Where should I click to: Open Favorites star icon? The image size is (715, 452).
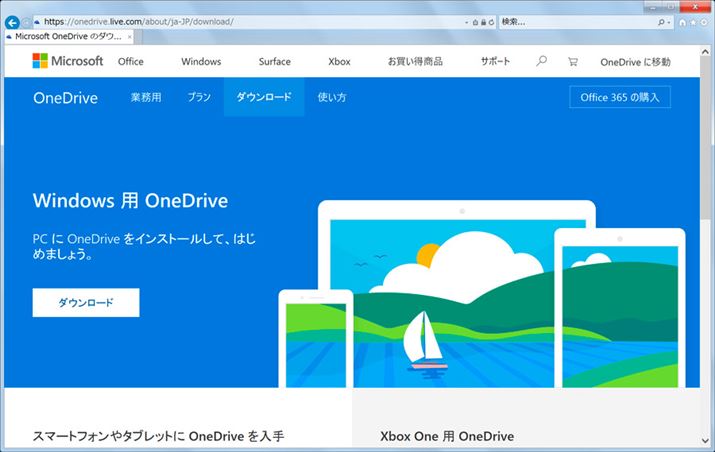tap(693, 22)
